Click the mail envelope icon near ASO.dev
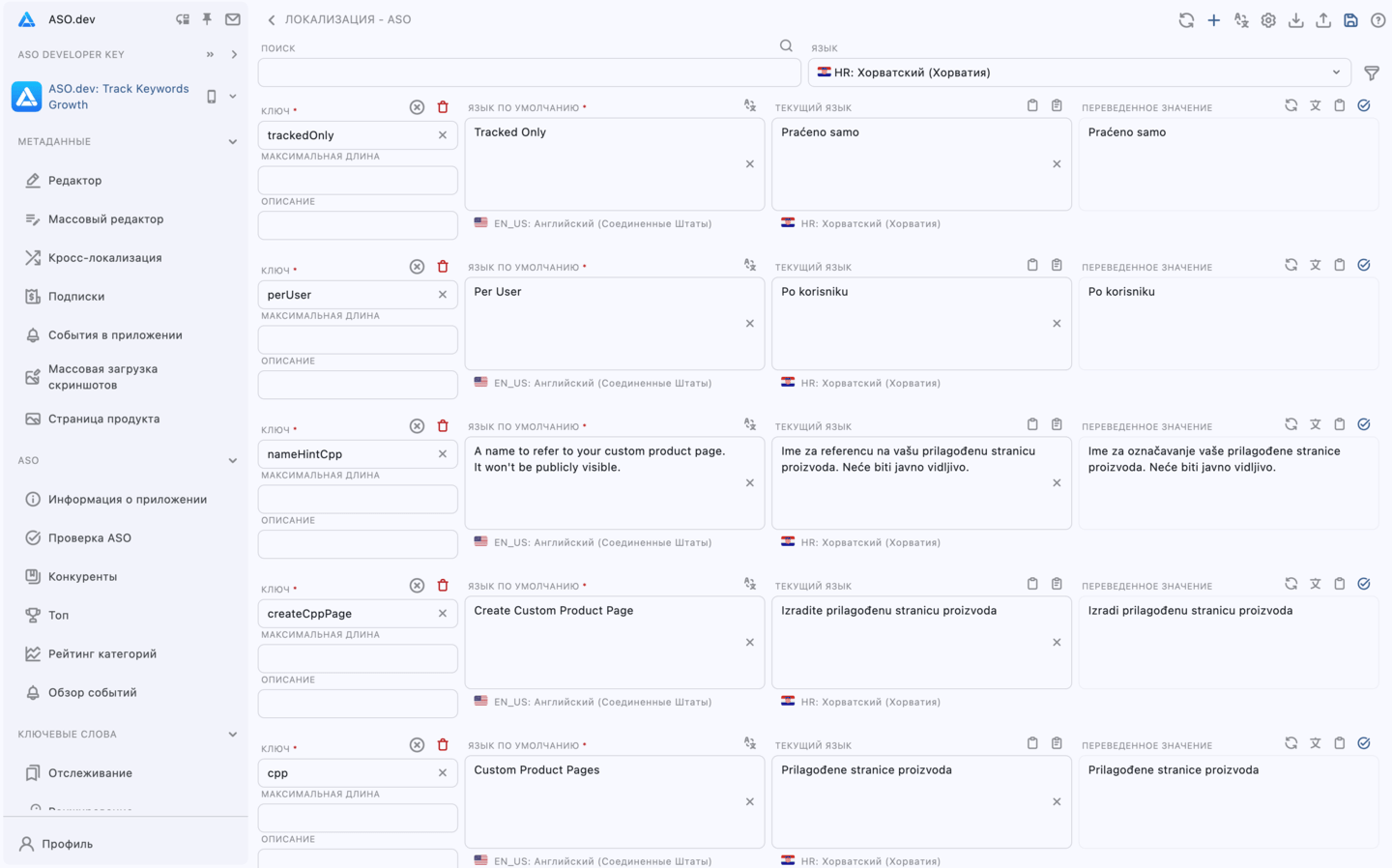Screen dimensions: 1392x868 (233, 19)
